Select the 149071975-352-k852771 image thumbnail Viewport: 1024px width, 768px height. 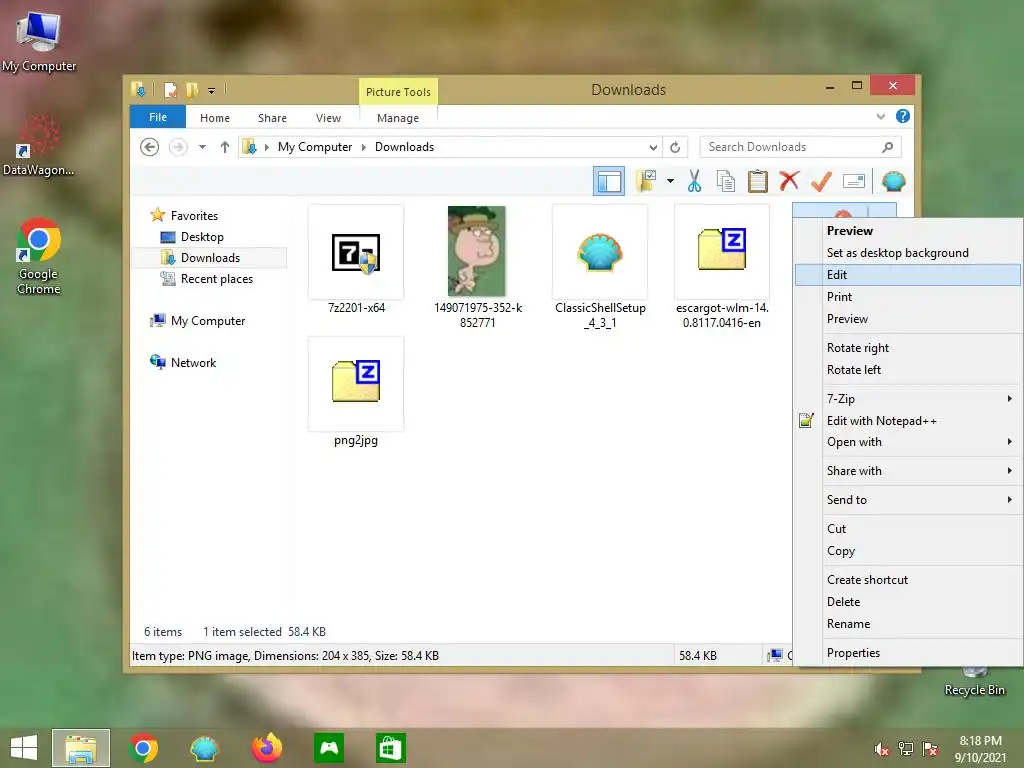pos(477,266)
